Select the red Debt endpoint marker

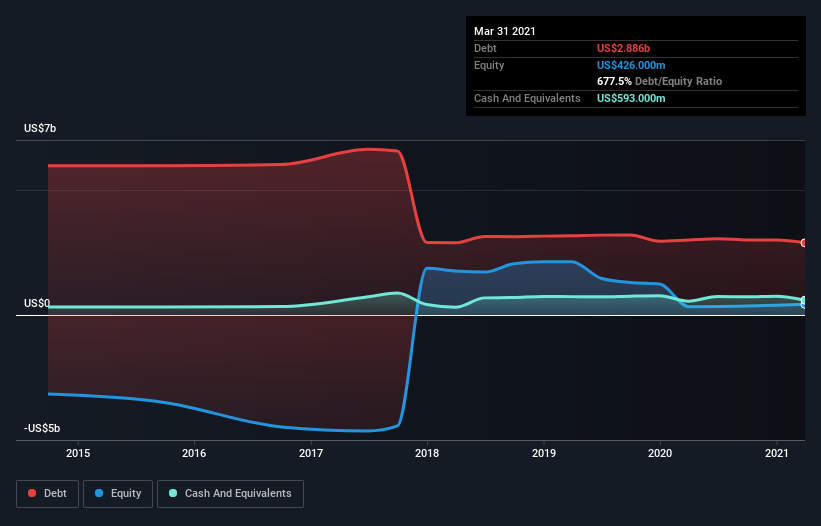(804, 243)
